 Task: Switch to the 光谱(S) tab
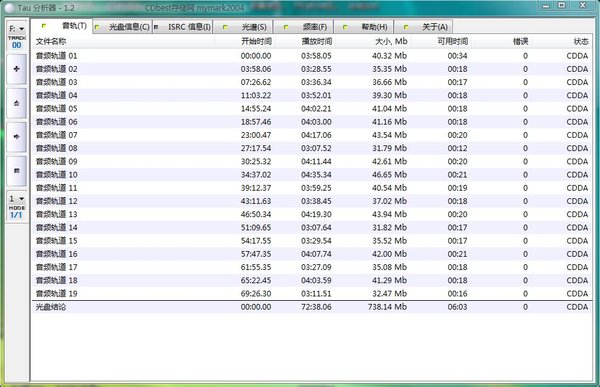243,27
